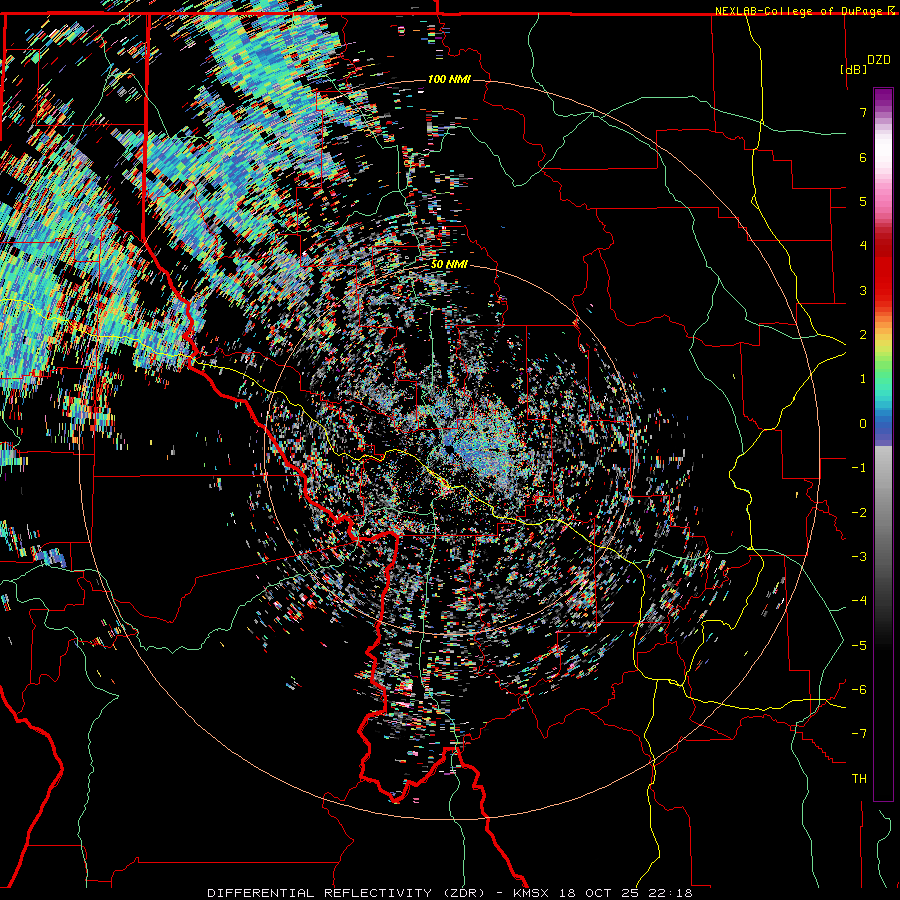This screenshot has height=900, width=900.
Task: Click the -2 value on color scale
Action: 859,513
